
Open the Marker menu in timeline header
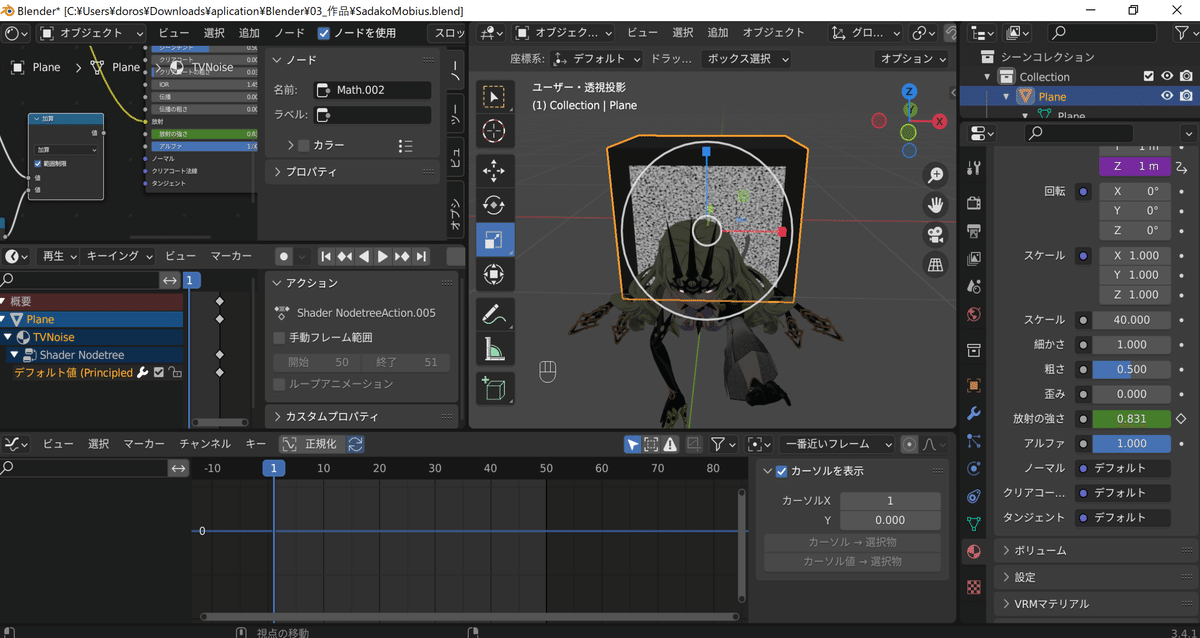[231, 256]
